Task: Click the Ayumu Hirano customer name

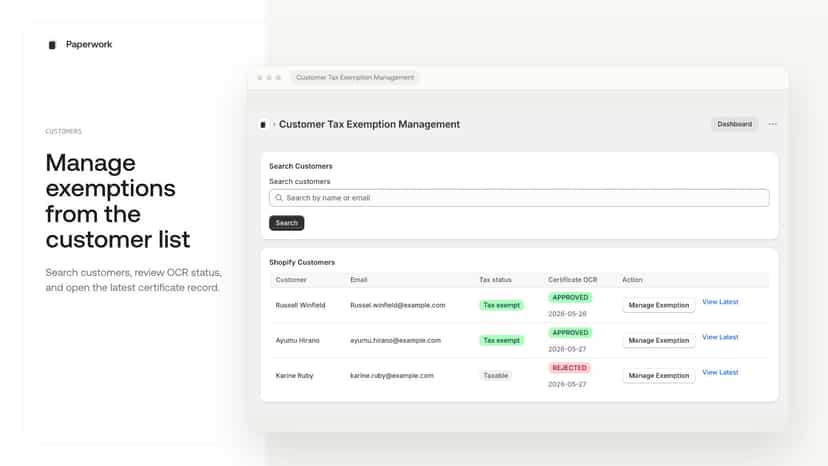Action: 297,341
